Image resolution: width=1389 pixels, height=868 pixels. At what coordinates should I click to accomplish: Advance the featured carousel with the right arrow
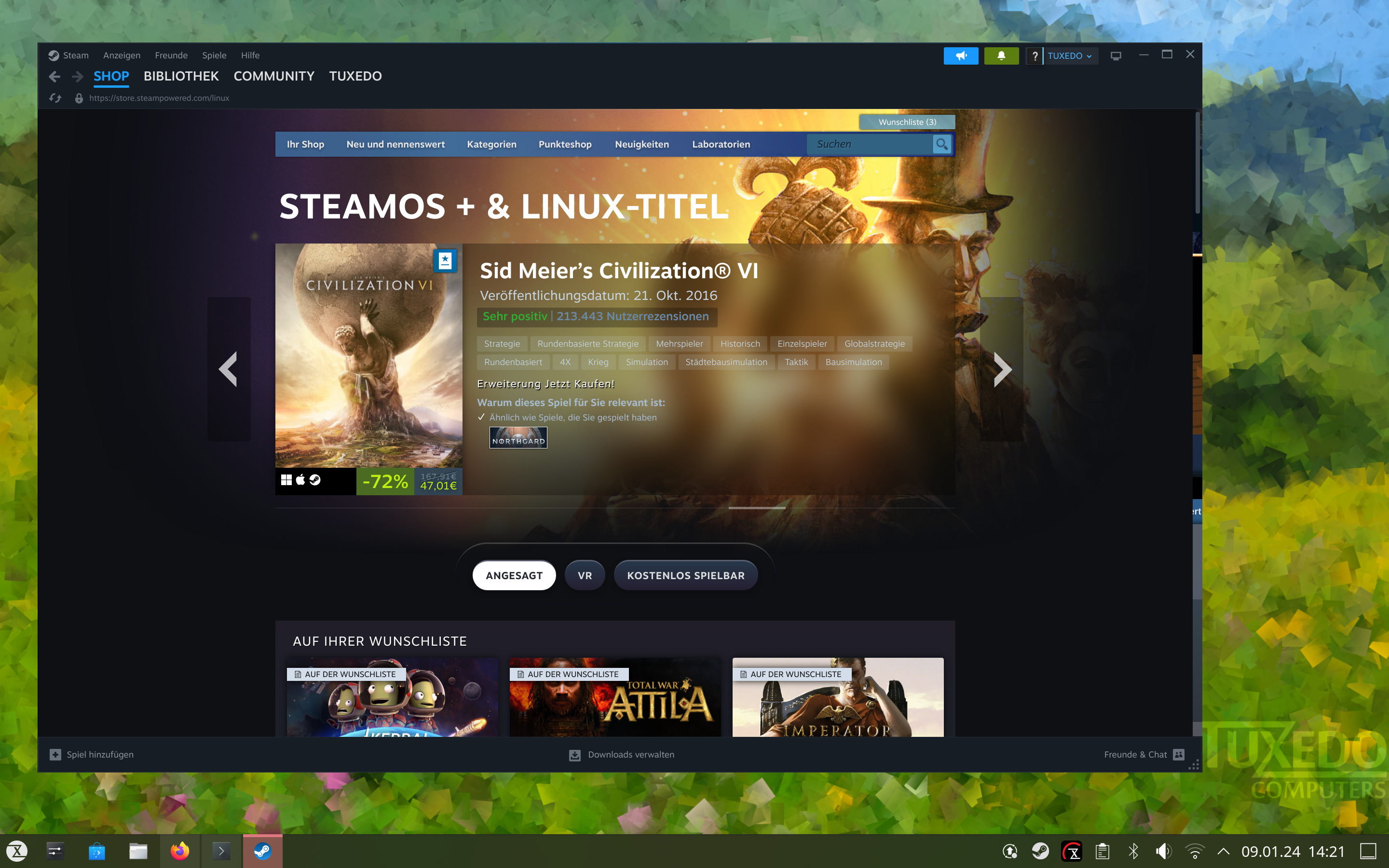pos(1003,369)
